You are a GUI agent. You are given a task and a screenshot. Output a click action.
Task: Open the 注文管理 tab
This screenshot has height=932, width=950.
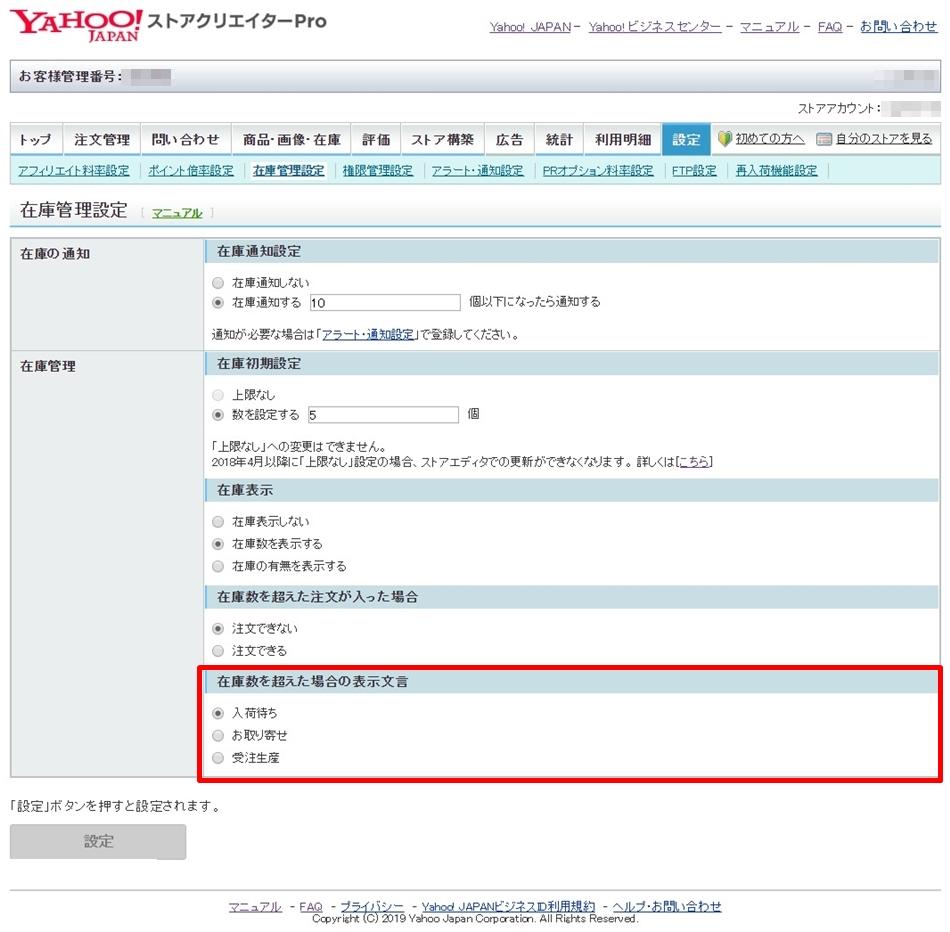tap(102, 139)
